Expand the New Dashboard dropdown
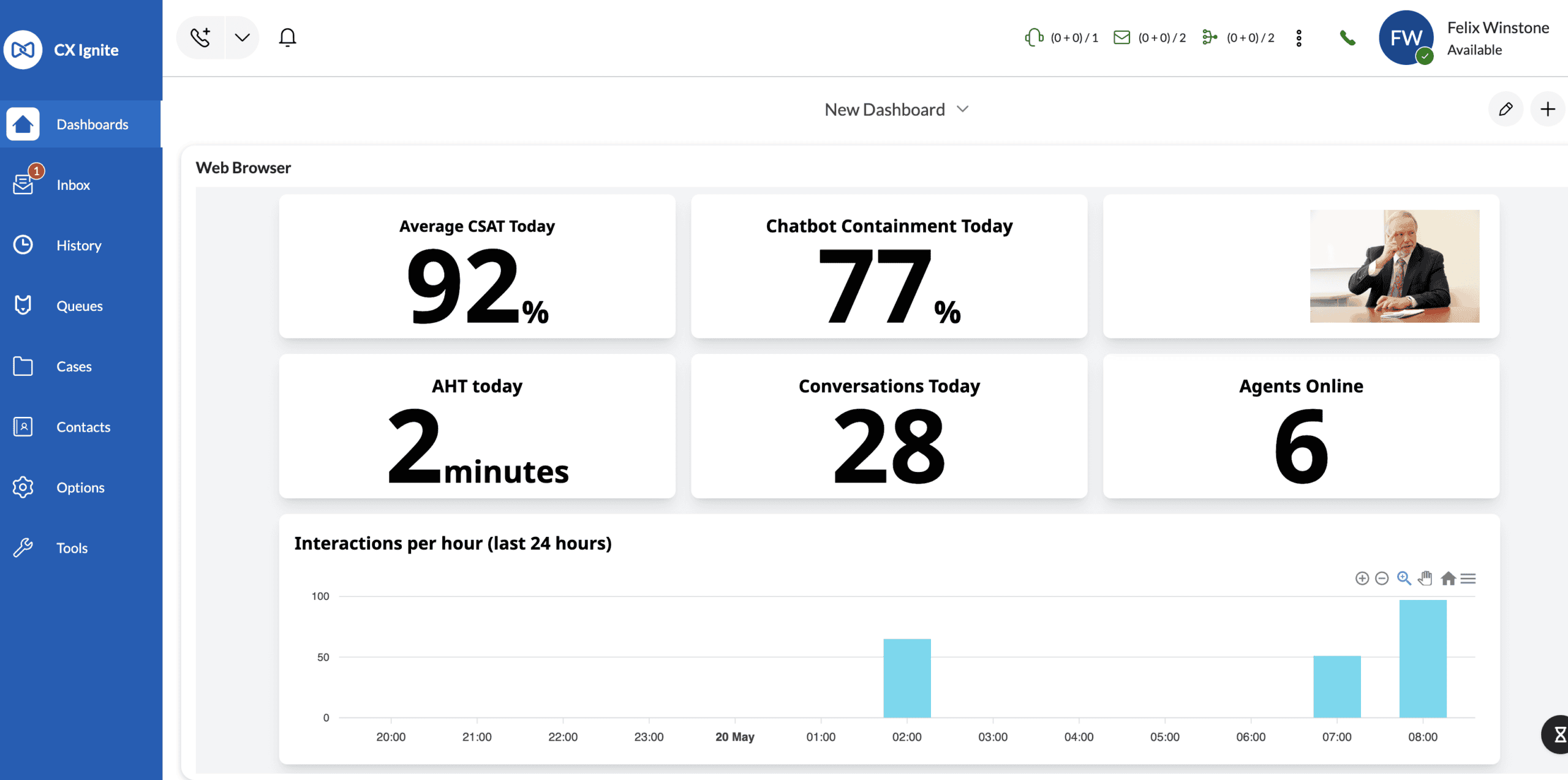Viewport: 1568px width, 780px height. tap(897, 110)
